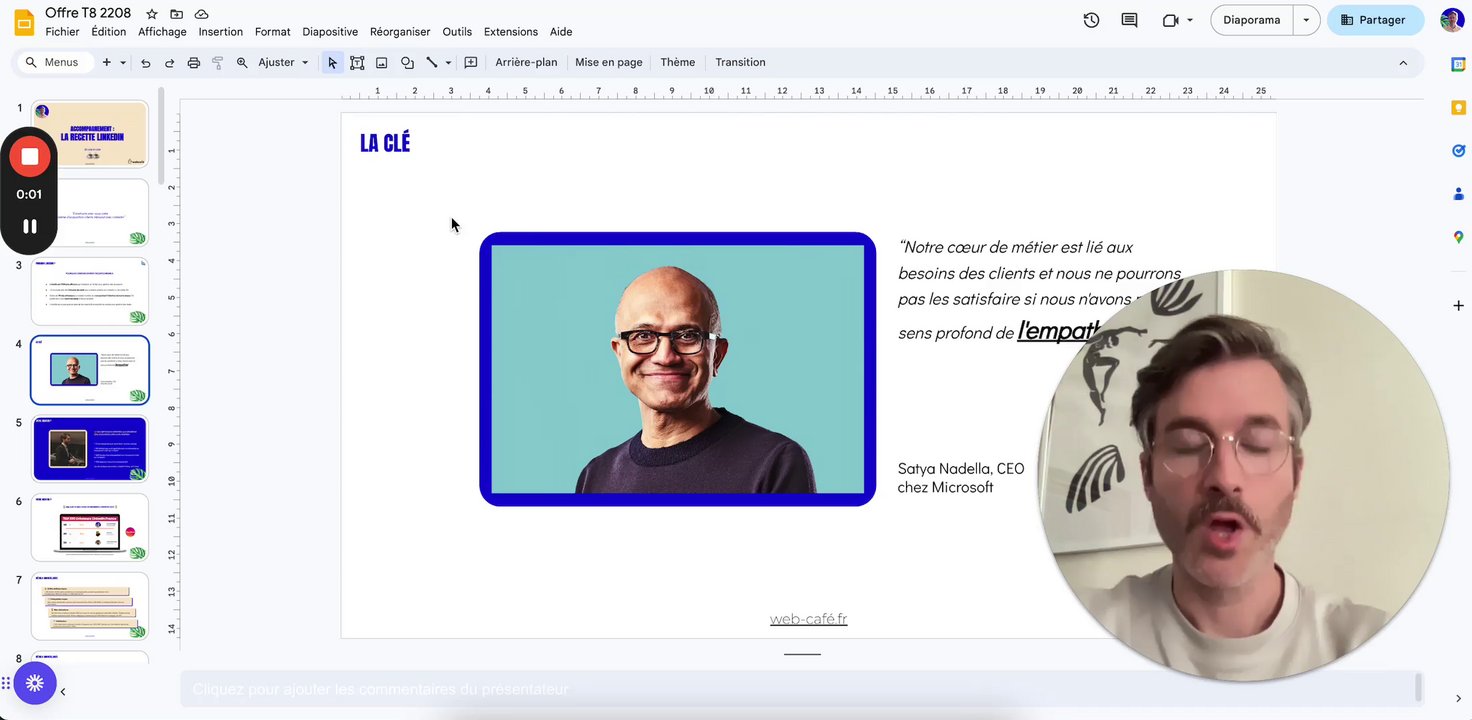Choose the select cursor tool

332,62
